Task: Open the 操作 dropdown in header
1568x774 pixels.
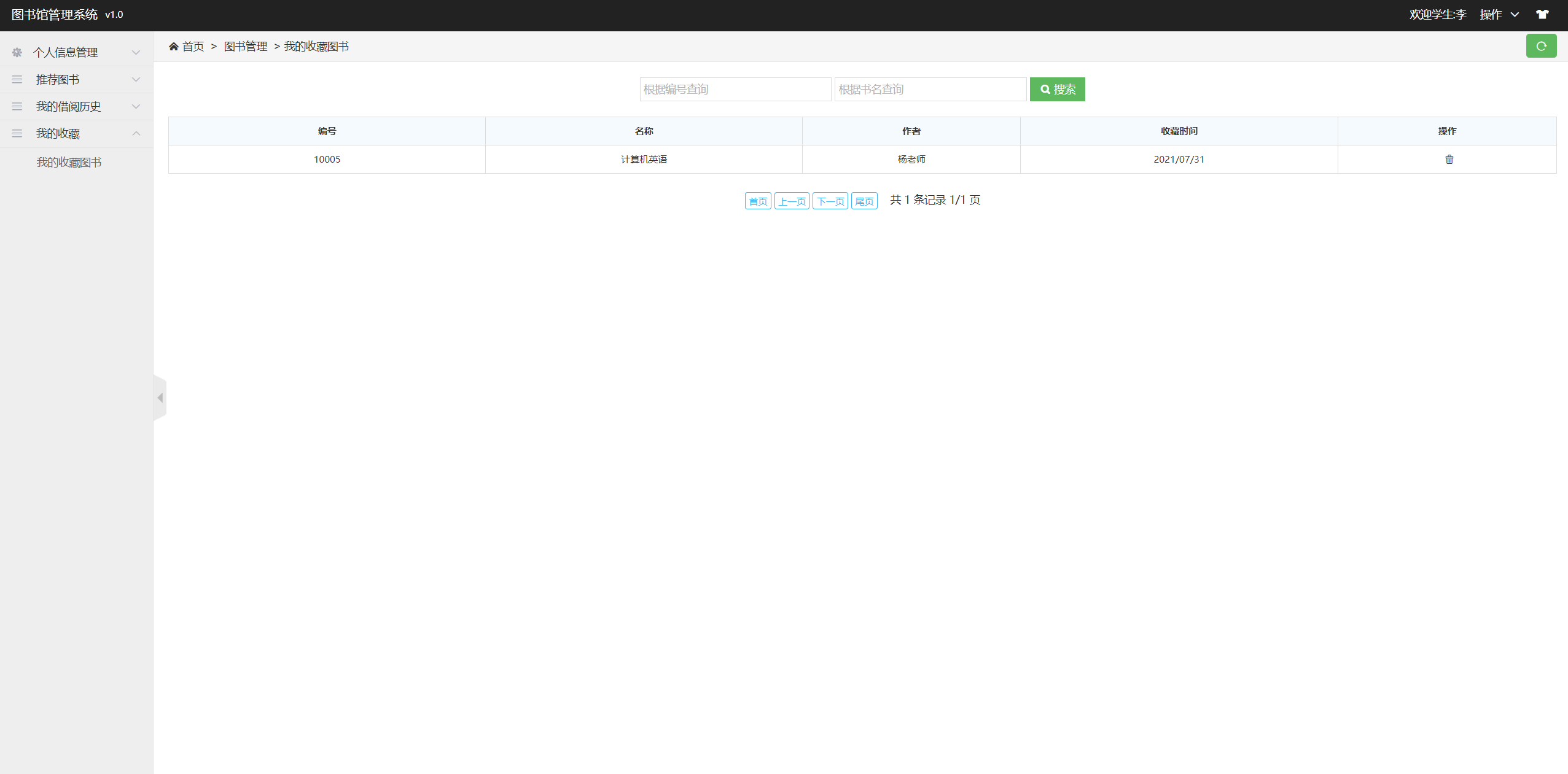Action: 1499,15
